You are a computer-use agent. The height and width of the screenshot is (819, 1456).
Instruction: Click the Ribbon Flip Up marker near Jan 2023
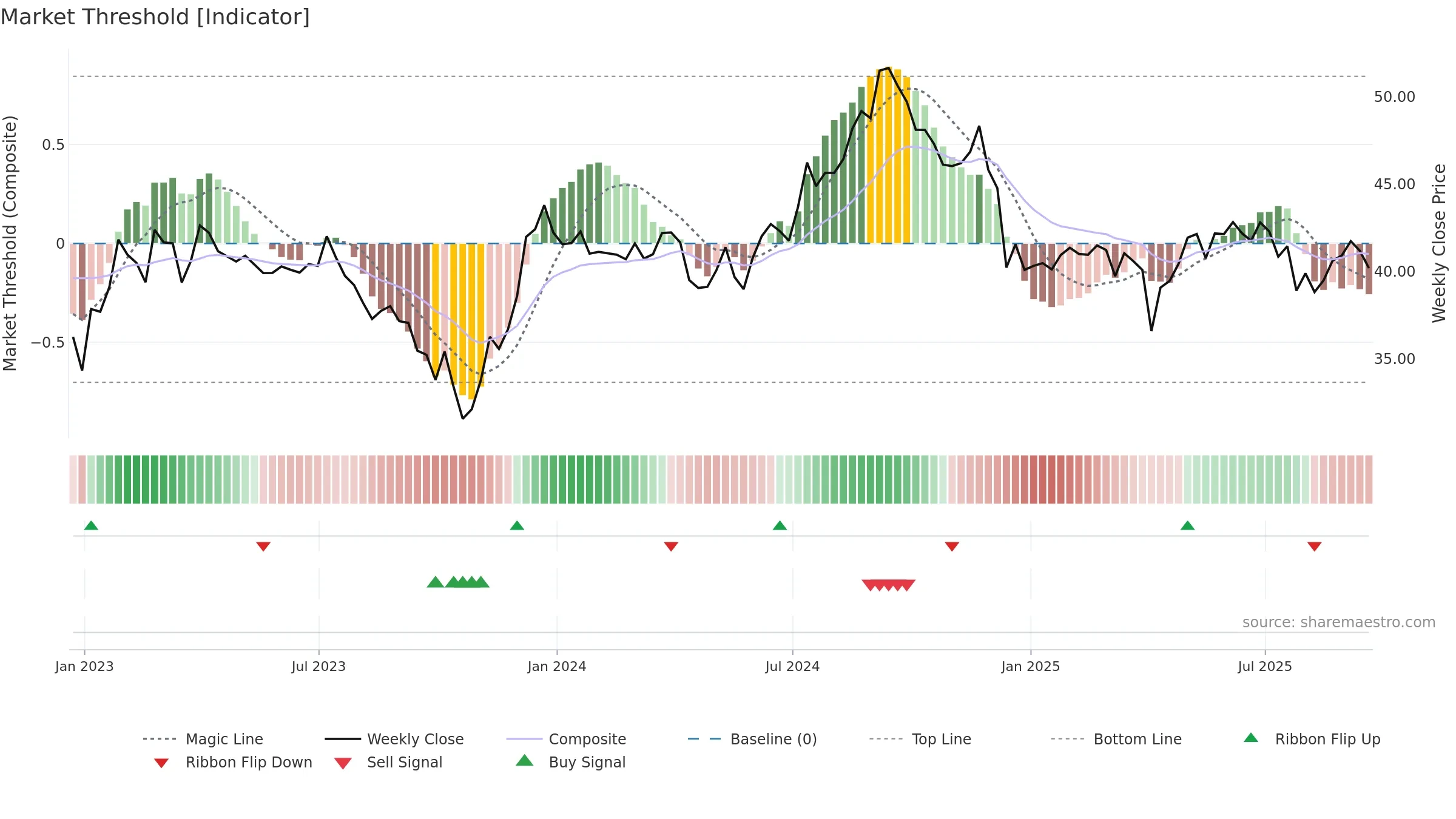coord(91,525)
